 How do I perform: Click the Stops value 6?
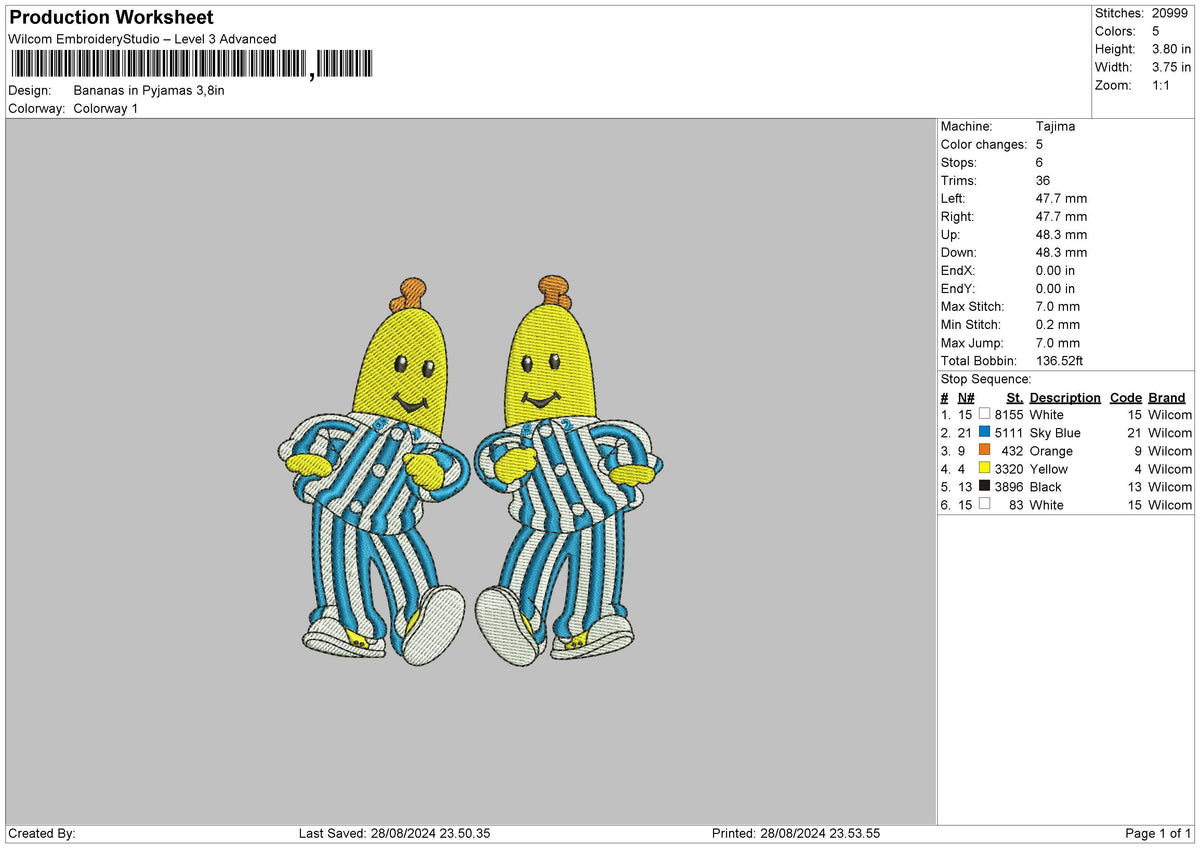[1040, 162]
